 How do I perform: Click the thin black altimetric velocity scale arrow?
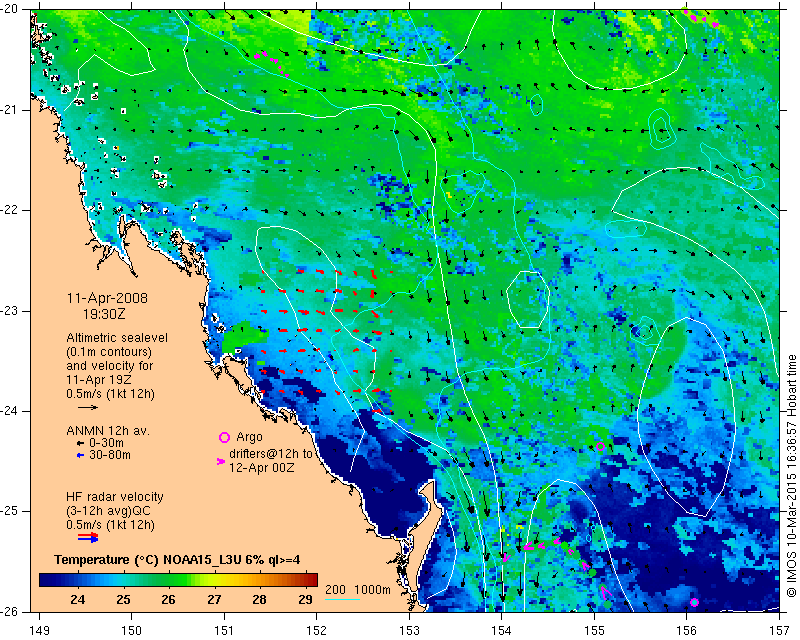pos(88,407)
